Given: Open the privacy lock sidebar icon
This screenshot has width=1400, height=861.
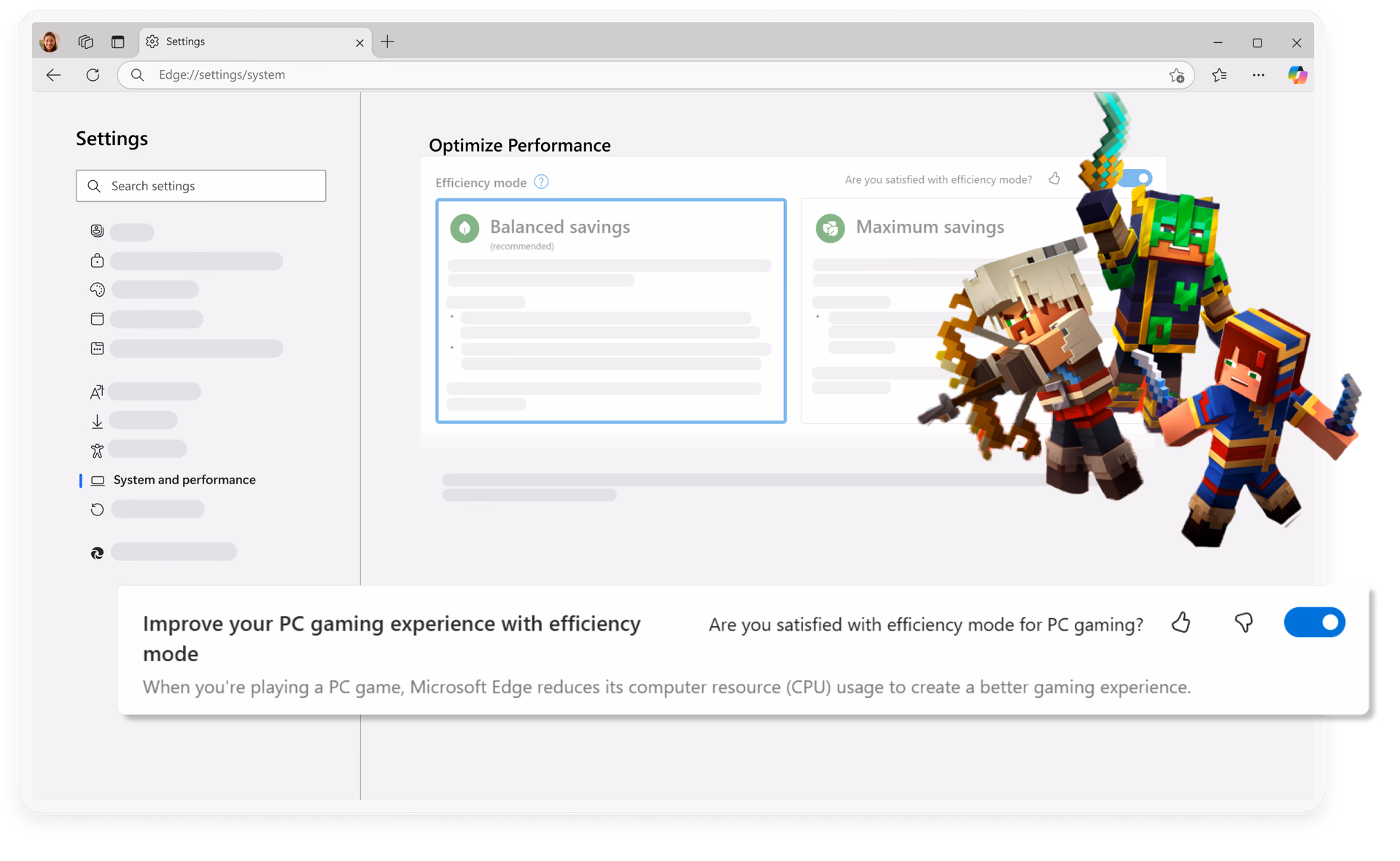Looking at the screenshot, I should coord(97,260).
